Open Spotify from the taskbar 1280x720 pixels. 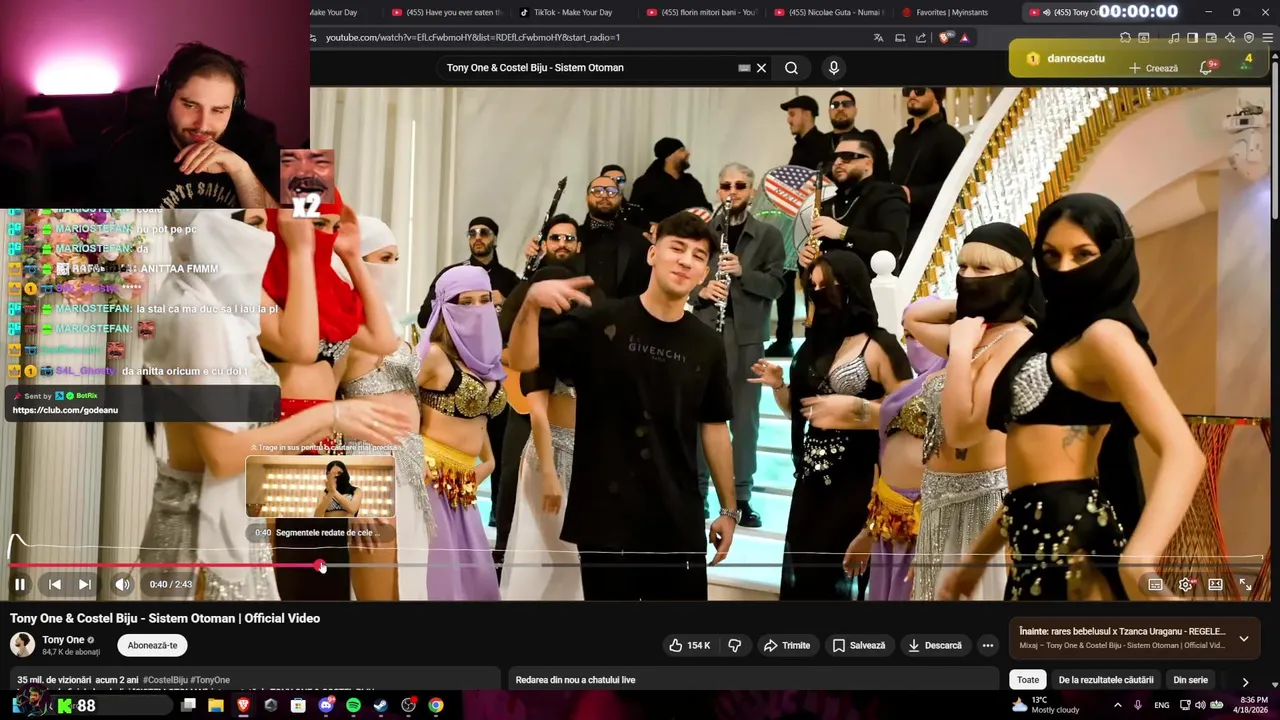[x=353, y=705]
